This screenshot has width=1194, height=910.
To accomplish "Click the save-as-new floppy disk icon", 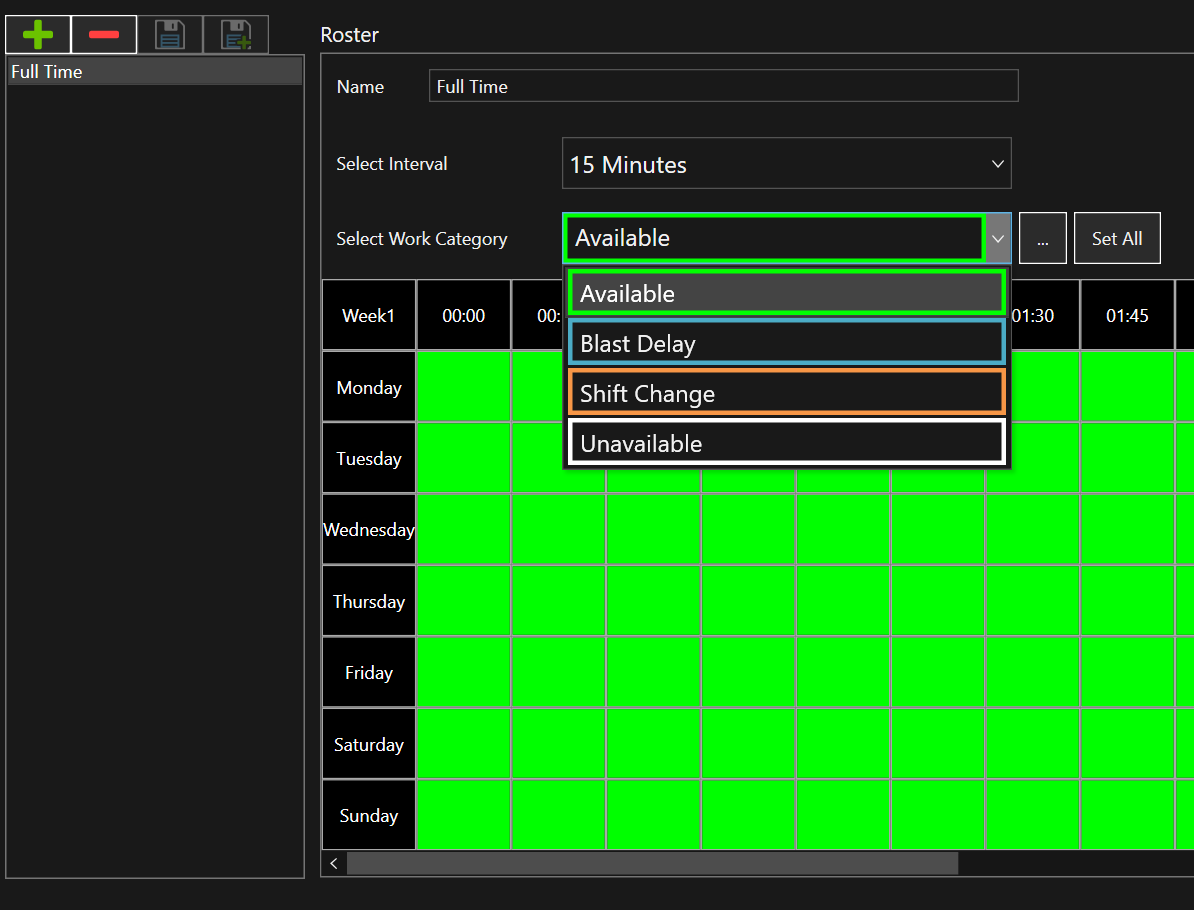I will (x=236, y=36).
